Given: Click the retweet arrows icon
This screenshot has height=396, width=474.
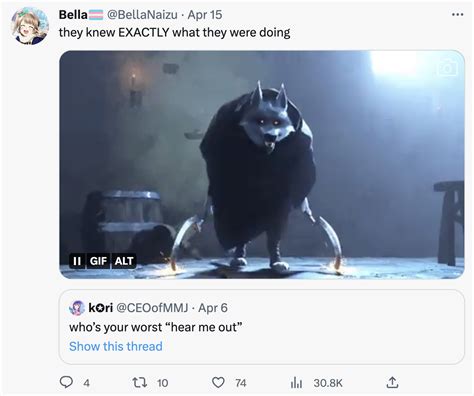Looking at the screenshot, I should 139,382.
